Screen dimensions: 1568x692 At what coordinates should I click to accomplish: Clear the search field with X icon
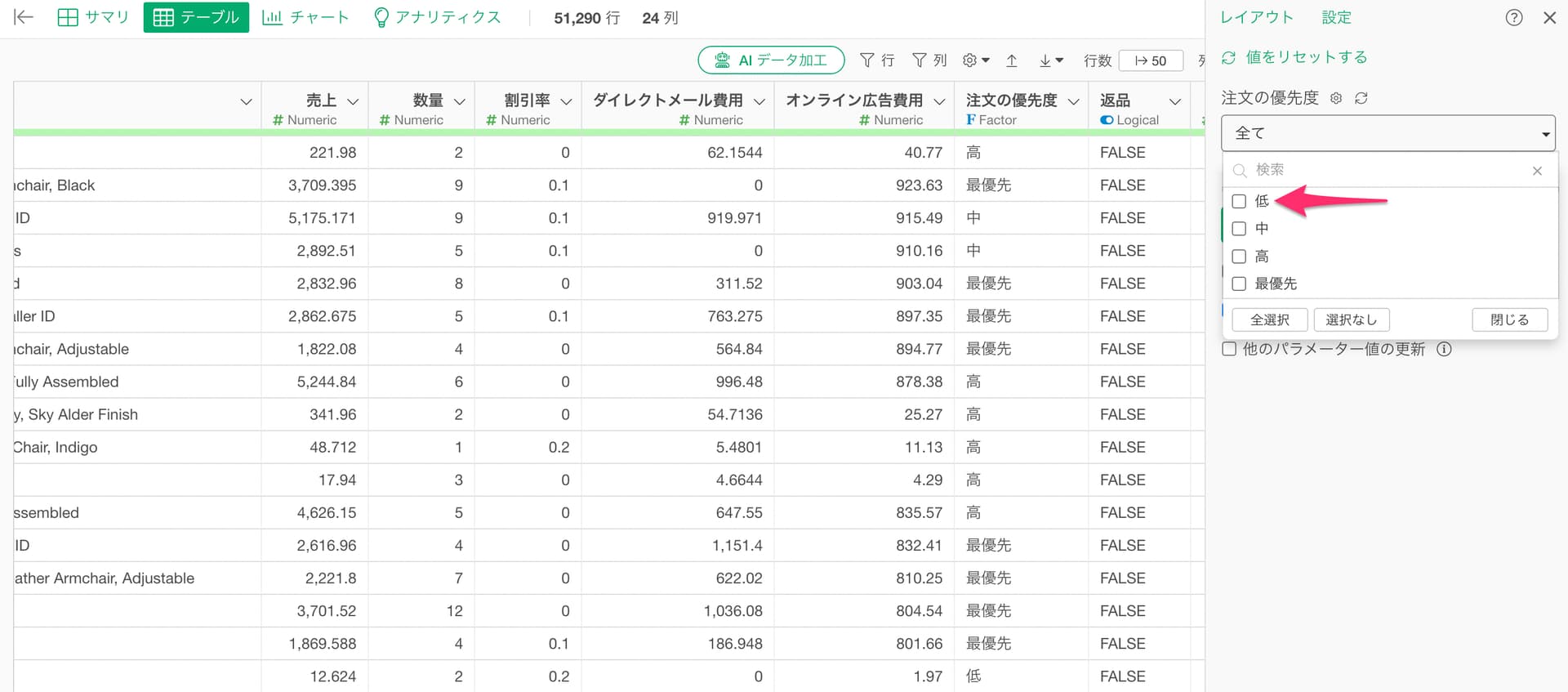(1537, 171)
